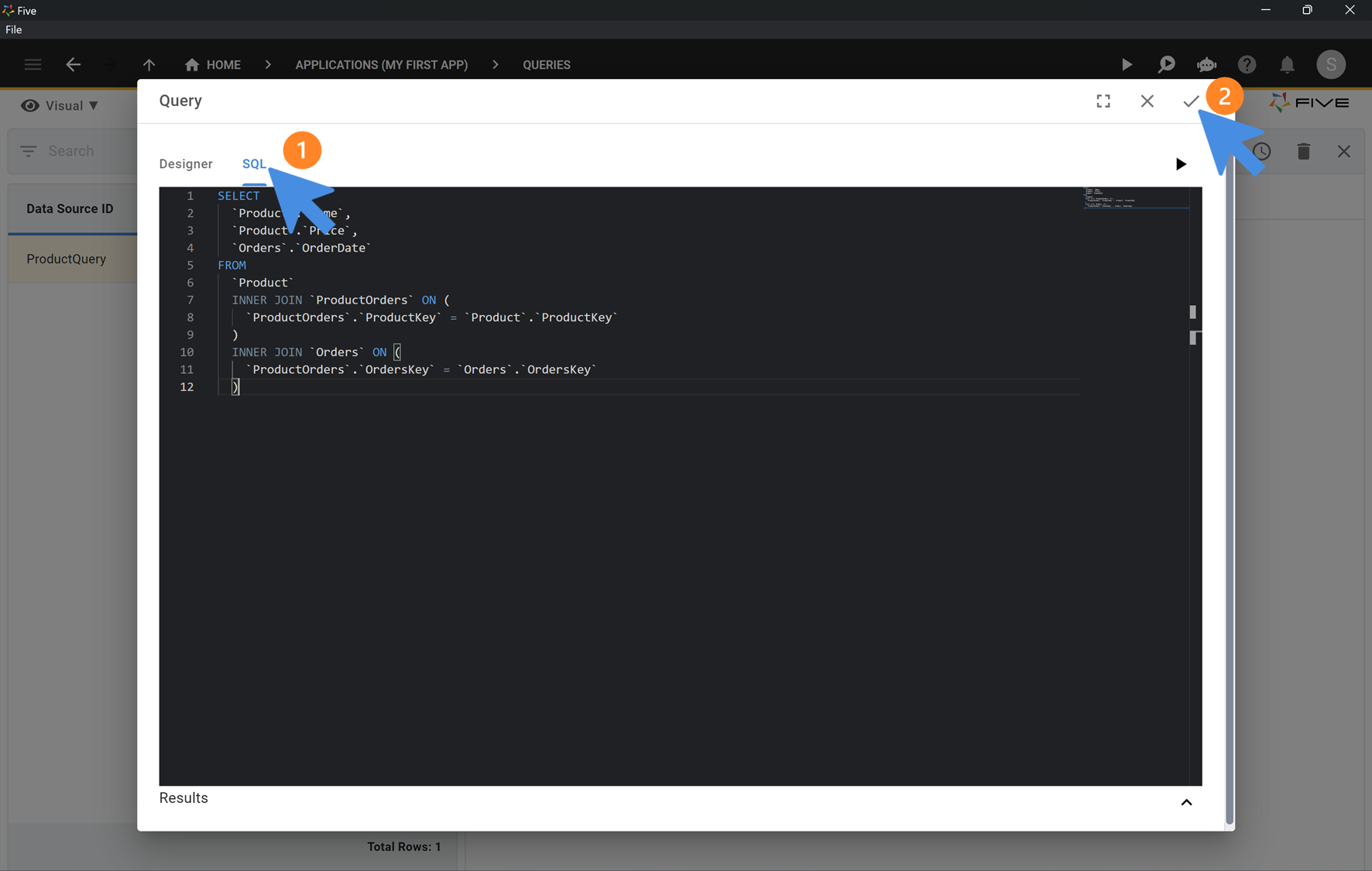Check notifications via the bell icon
Image resolution: width=1372 pixels, height=871 pixels.
tap(1287, 64)
